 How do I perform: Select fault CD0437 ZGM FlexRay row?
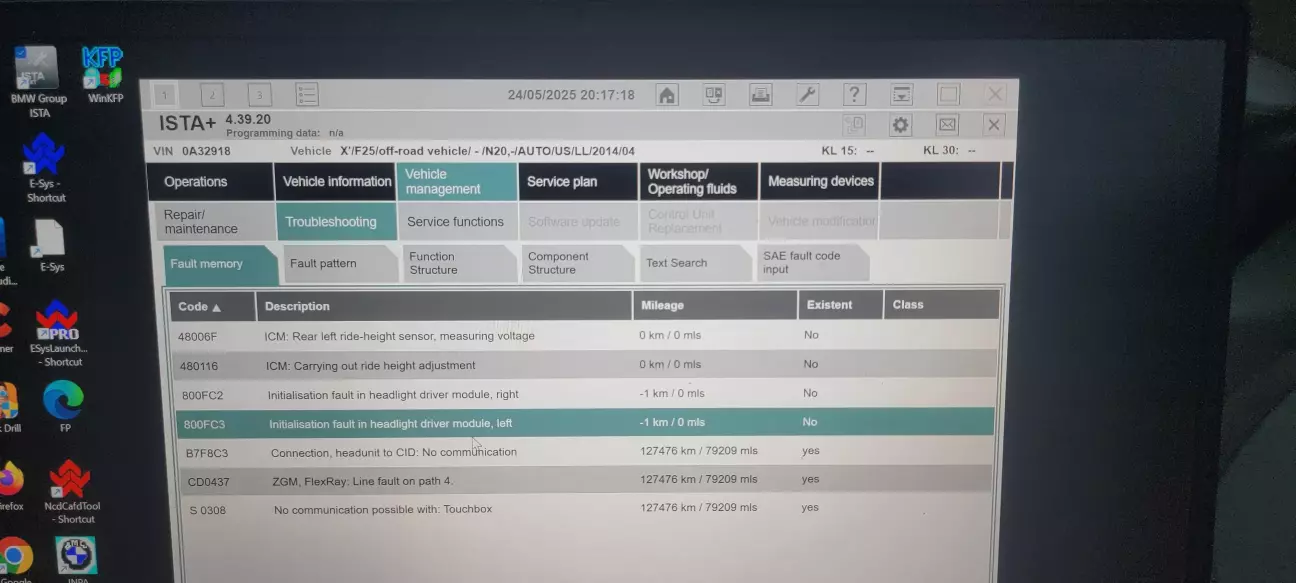(x=585, y=481)
